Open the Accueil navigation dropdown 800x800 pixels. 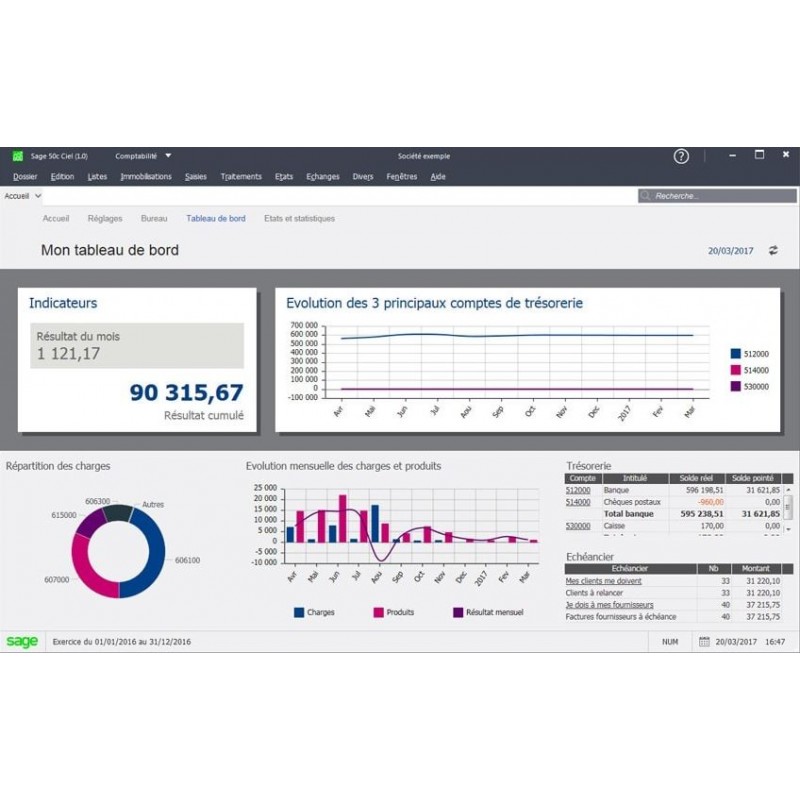tap(24, 196)
